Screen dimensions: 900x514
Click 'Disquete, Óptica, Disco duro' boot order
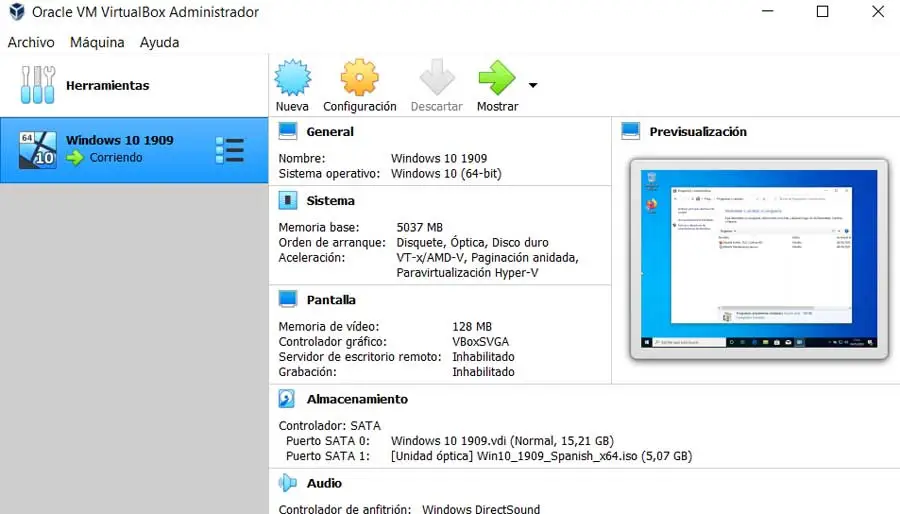(472, 242)
